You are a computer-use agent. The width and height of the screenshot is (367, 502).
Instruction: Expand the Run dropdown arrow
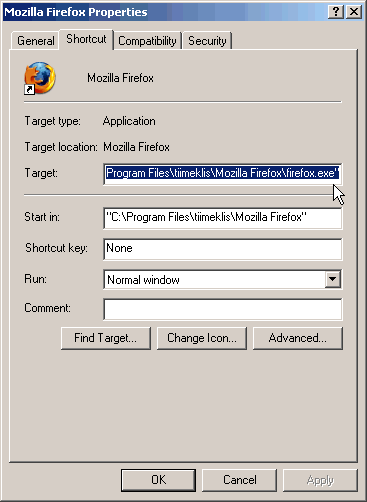(x=333, y=279)
